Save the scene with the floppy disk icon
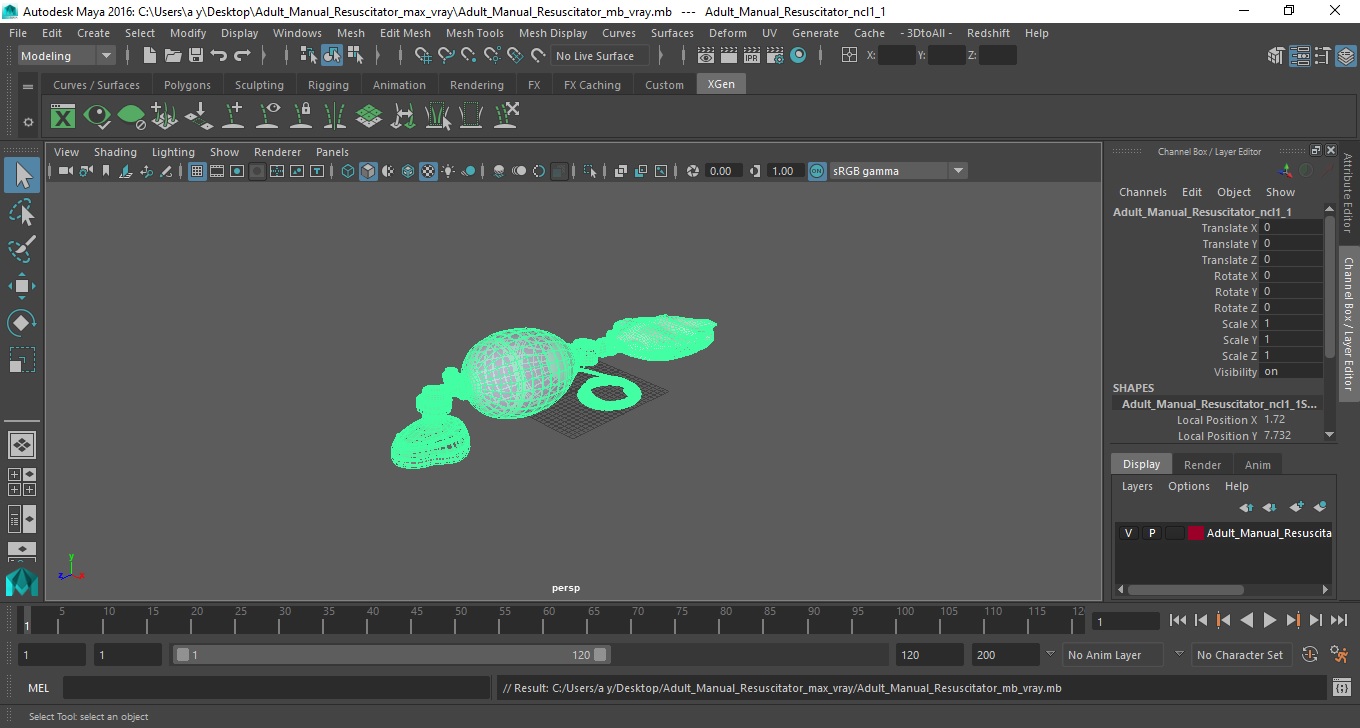1360x728 pixels. 196,56
